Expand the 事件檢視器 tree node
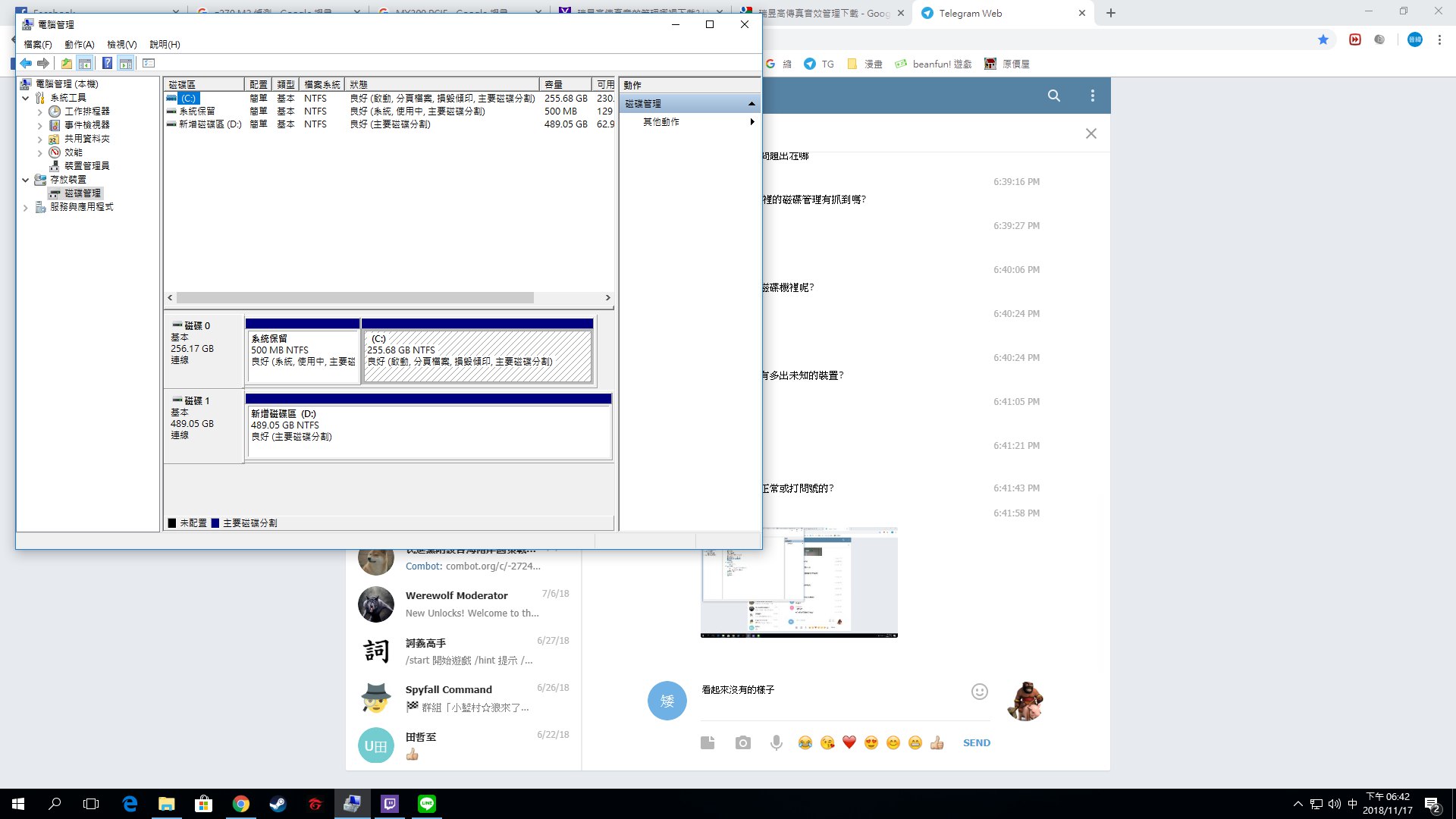The width and height of the screenshot is (1456, 819). (x=39, y=125)
